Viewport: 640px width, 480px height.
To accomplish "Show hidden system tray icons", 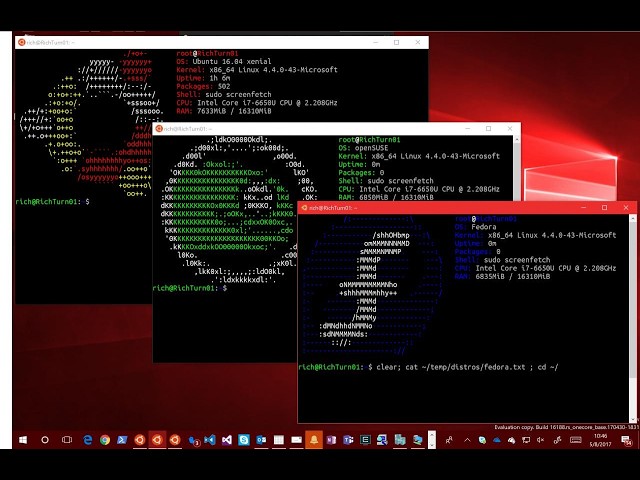I will coord(467,440).
